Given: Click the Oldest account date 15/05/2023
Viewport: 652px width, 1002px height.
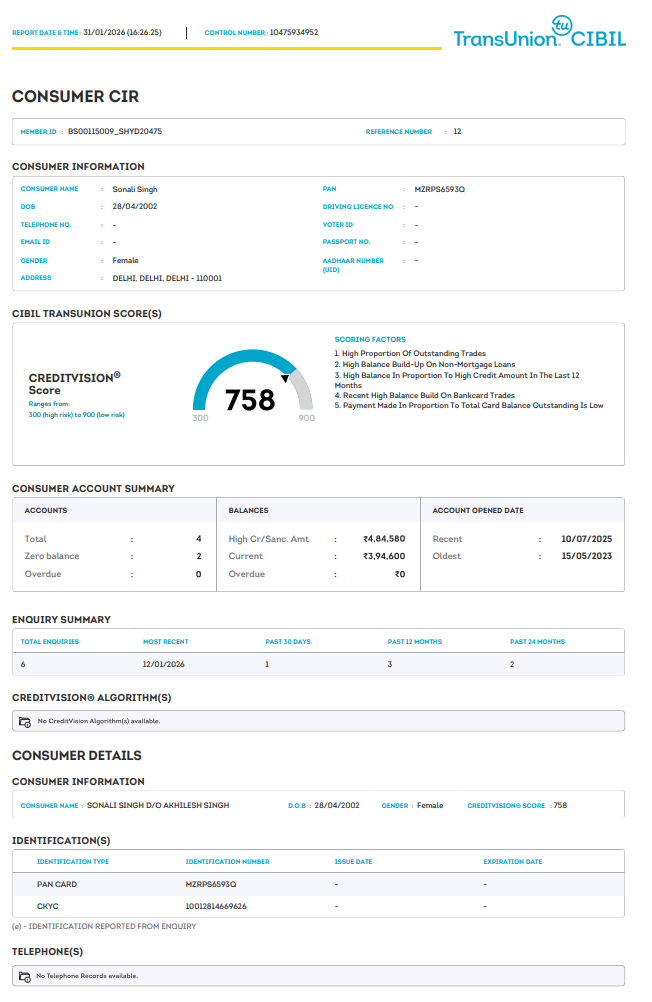Looking at the screenshot, I should 586,557.
